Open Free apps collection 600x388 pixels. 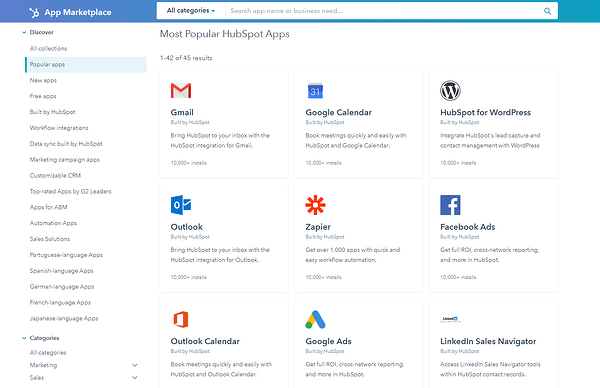coord(43,96)
